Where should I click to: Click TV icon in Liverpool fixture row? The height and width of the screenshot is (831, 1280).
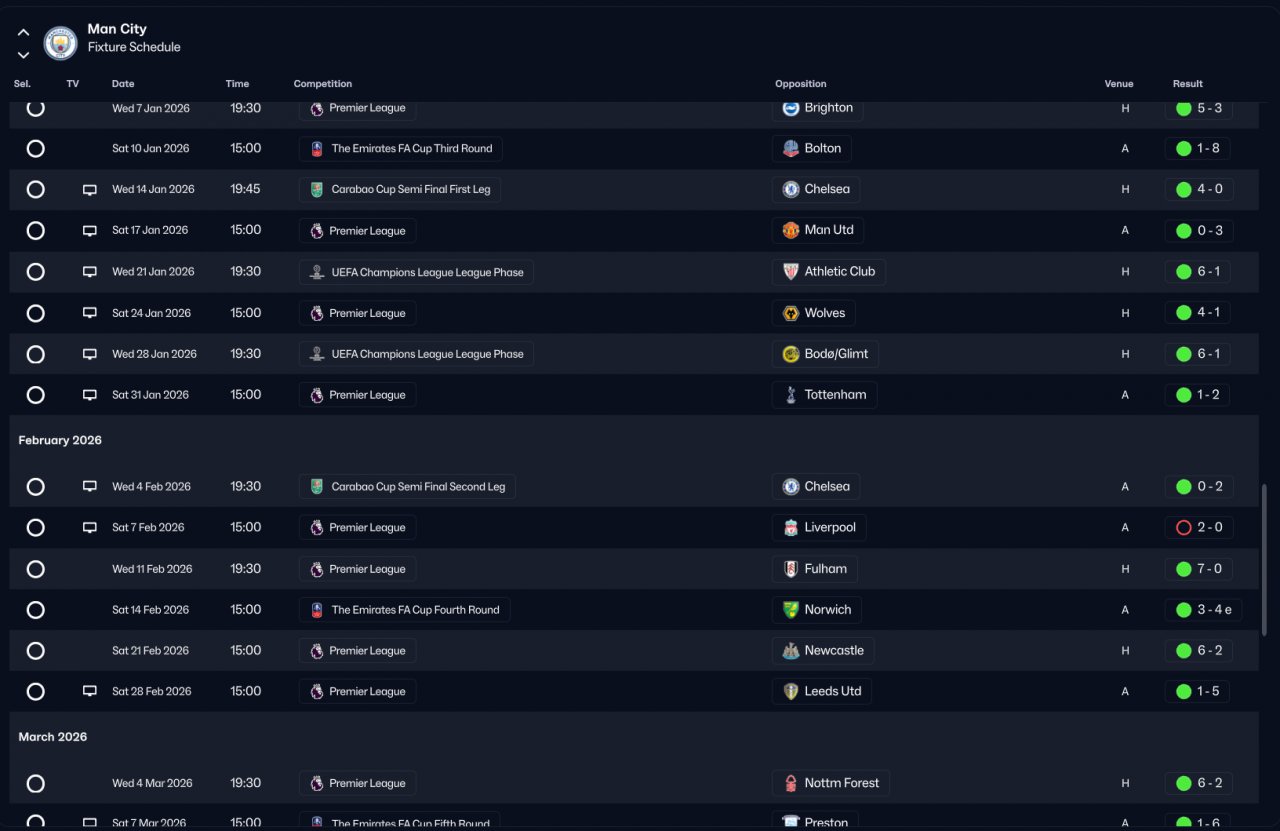(x=90, y=528)
